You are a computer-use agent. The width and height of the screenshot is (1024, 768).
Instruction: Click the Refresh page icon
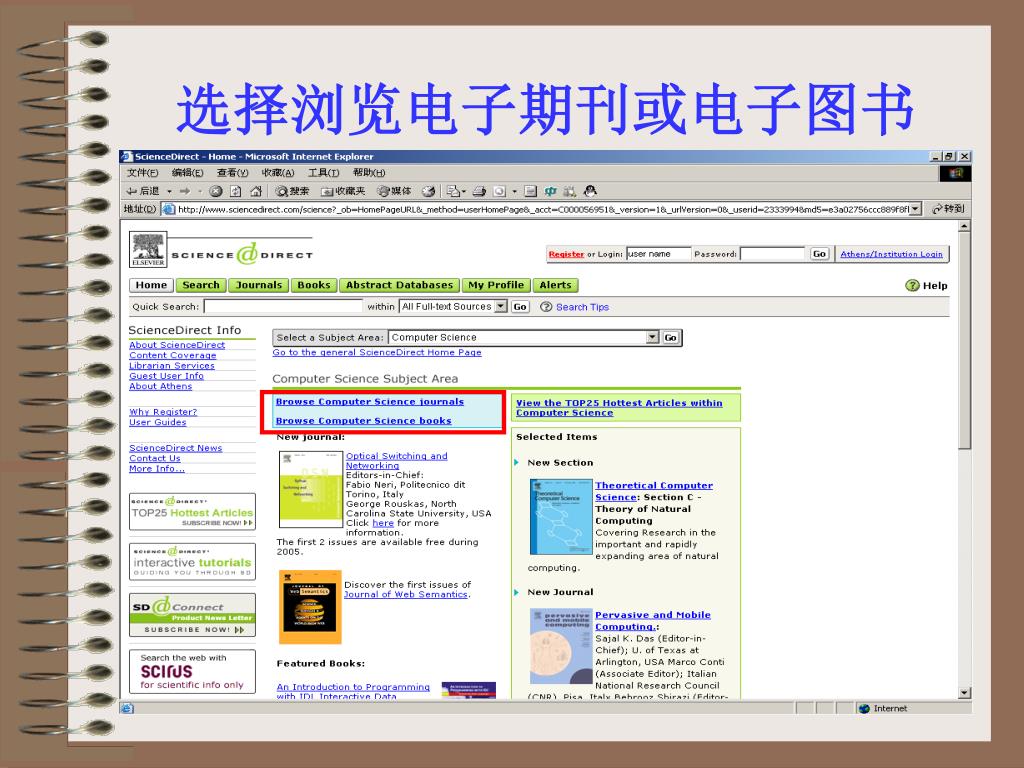point(236,191)
